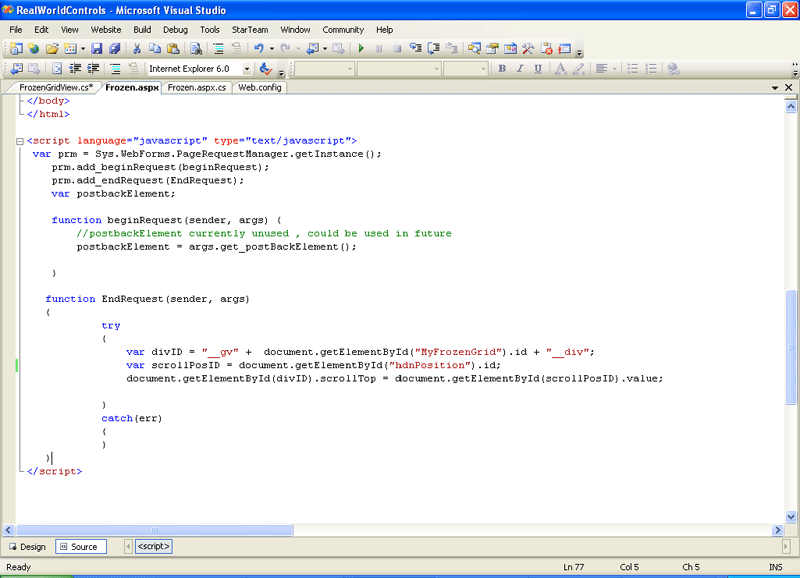Open Navigate Backward dropdown arrow
800x578 pixels.
(324, 49)
